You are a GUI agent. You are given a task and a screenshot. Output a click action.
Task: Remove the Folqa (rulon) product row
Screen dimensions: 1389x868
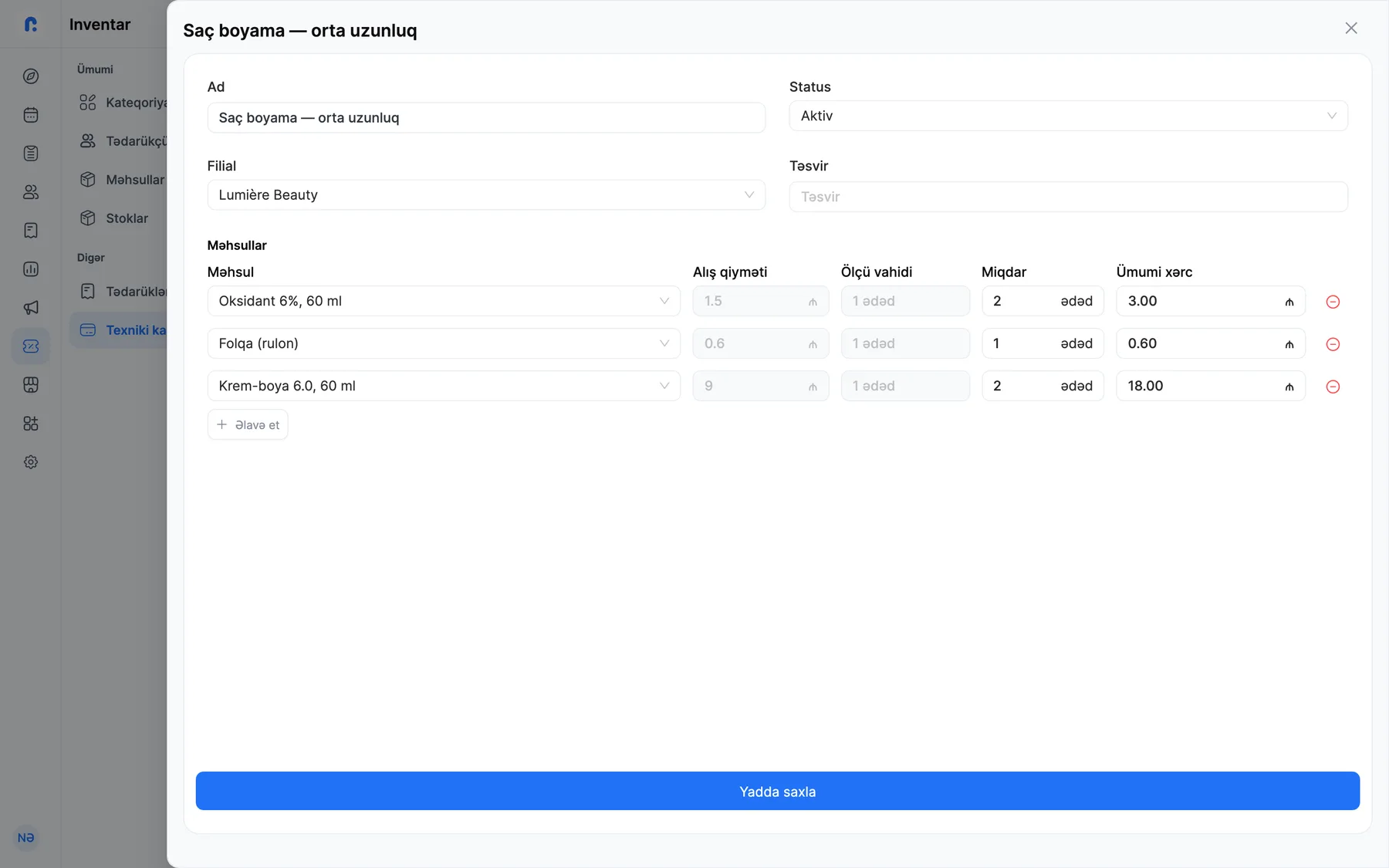click(1333, 344)
